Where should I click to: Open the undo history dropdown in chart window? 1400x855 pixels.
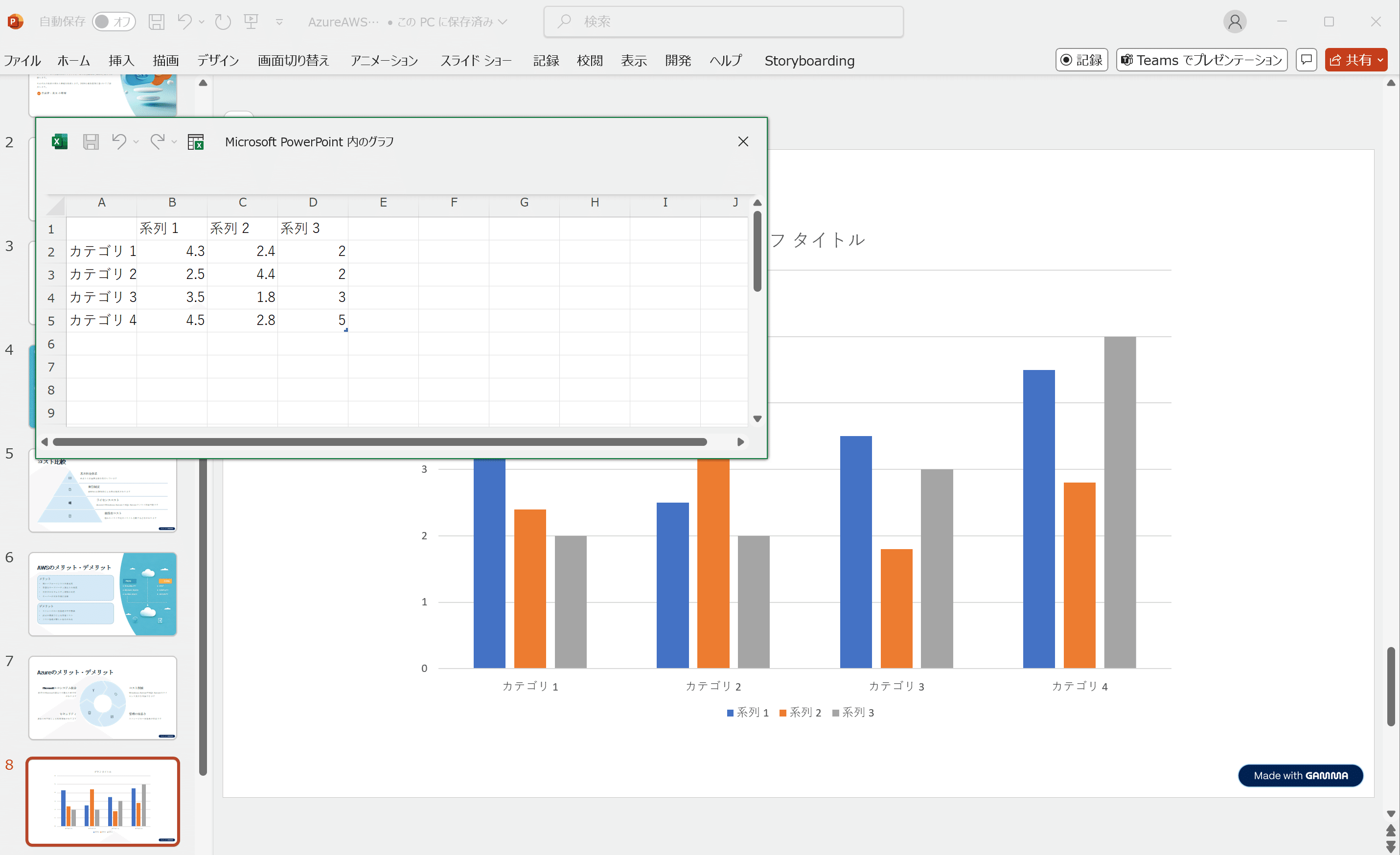click(x=137, y=142)
